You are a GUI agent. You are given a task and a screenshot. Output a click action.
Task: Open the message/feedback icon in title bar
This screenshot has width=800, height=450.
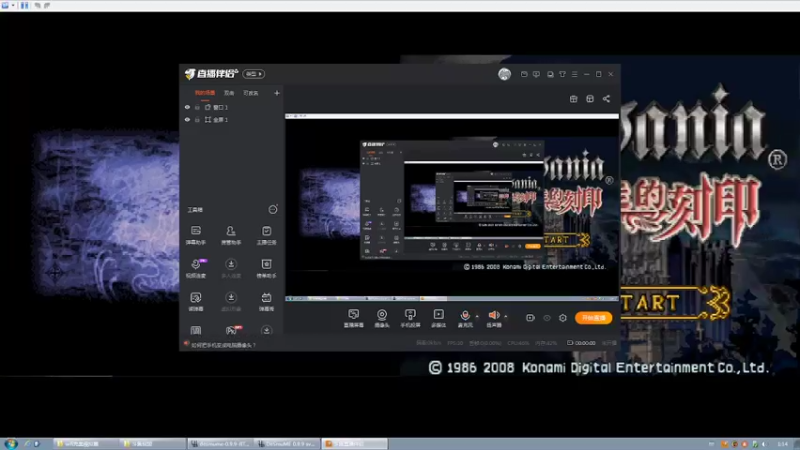pyautogui.click(x=536, y=74)
